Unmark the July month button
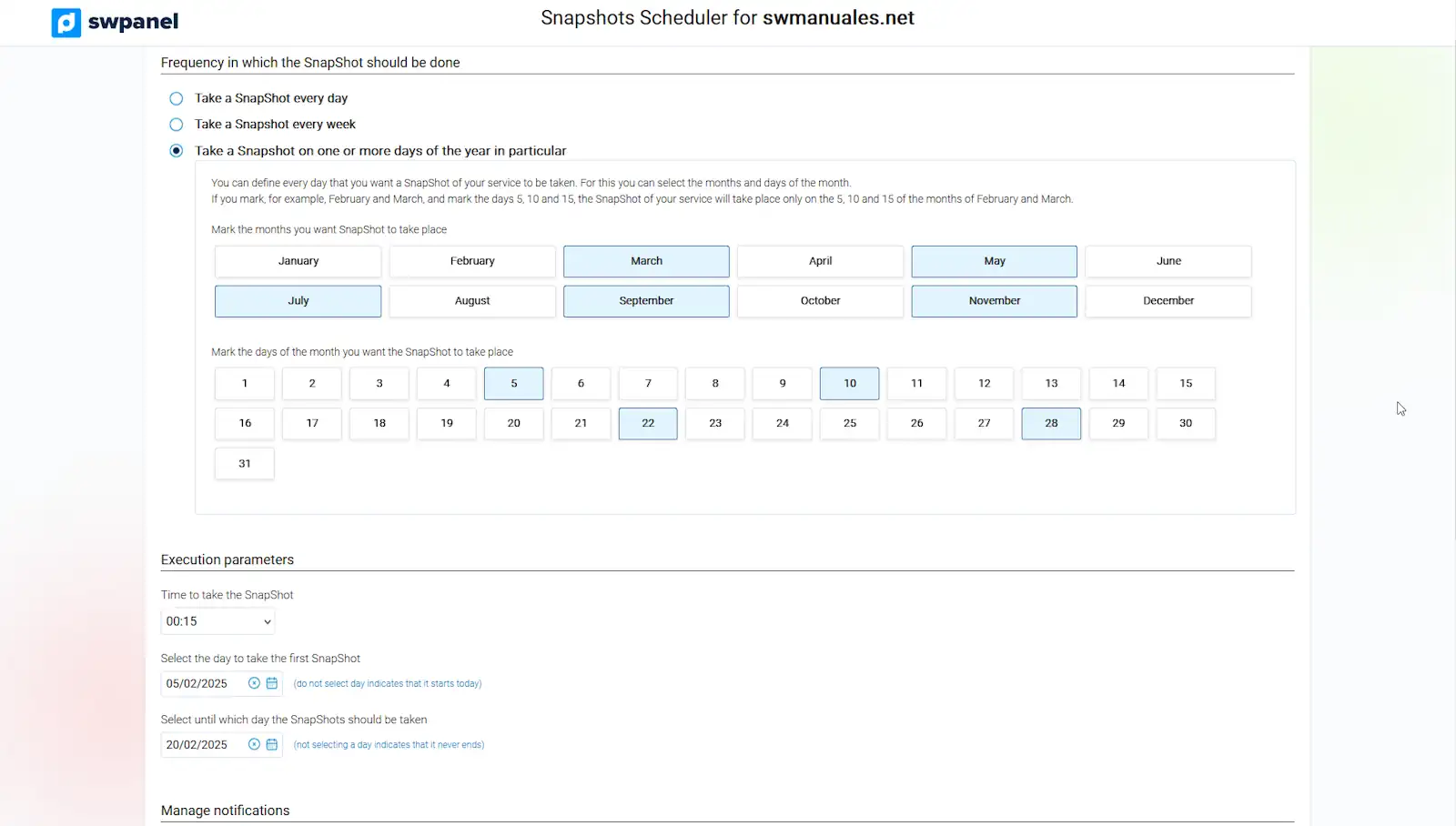The image size is (1456, 826). [298, 301]
